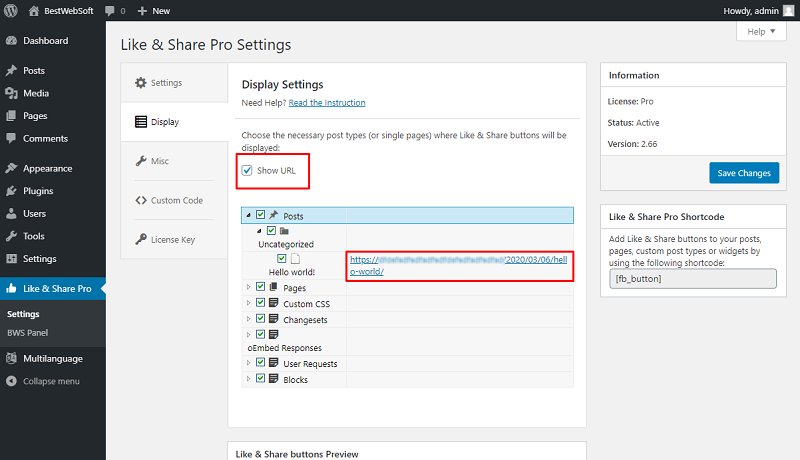Select the Settings submenu under Like & Share Pro
This screenshot has width=800, height=460.
point(23,314)
